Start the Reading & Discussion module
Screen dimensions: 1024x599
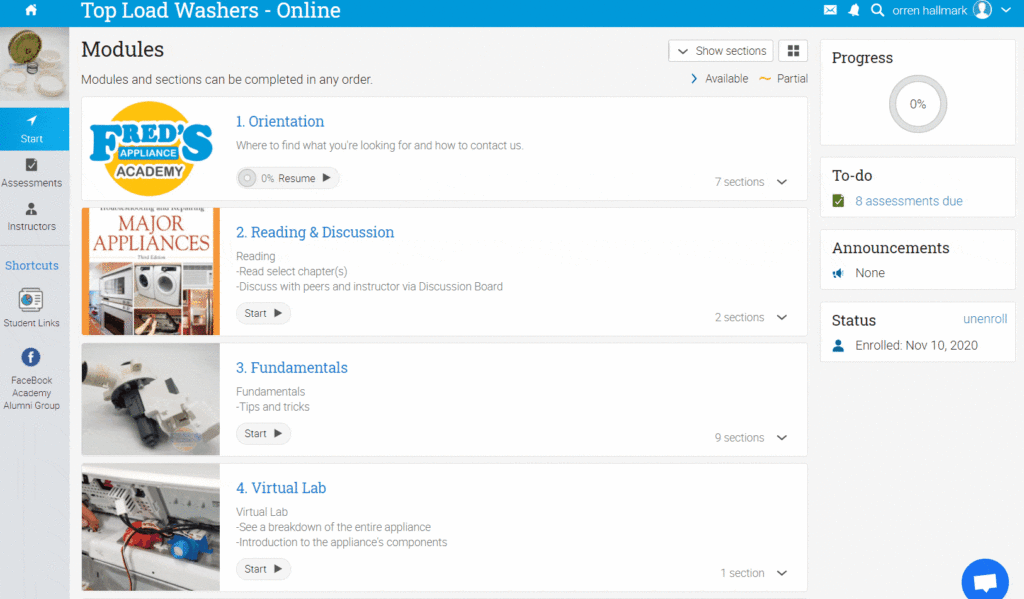[263, 314]
